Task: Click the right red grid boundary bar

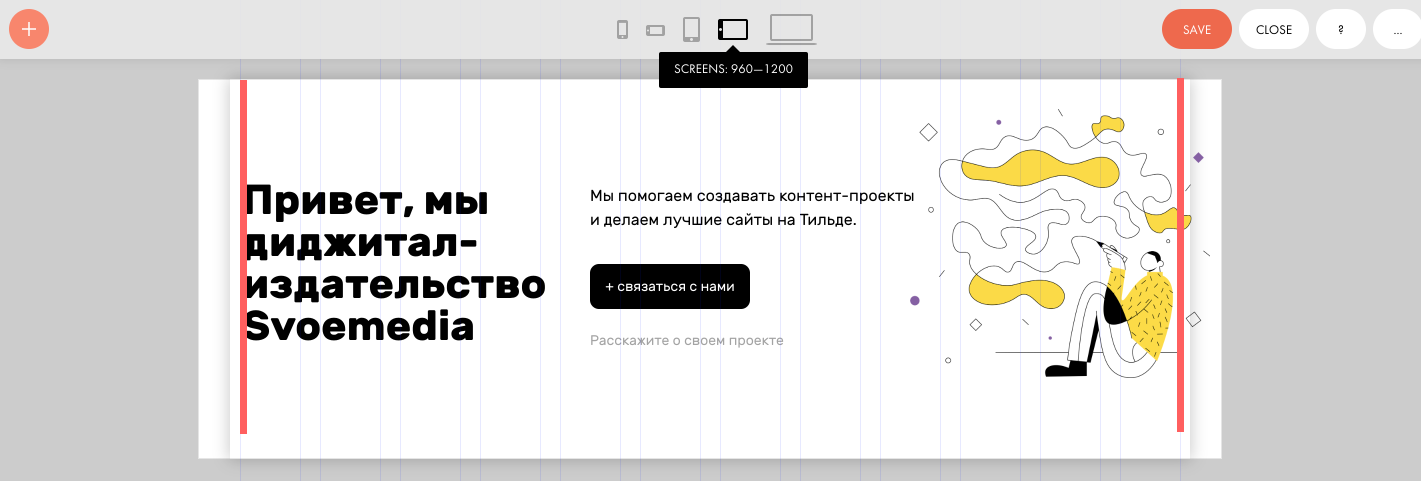Action: 1180,255
